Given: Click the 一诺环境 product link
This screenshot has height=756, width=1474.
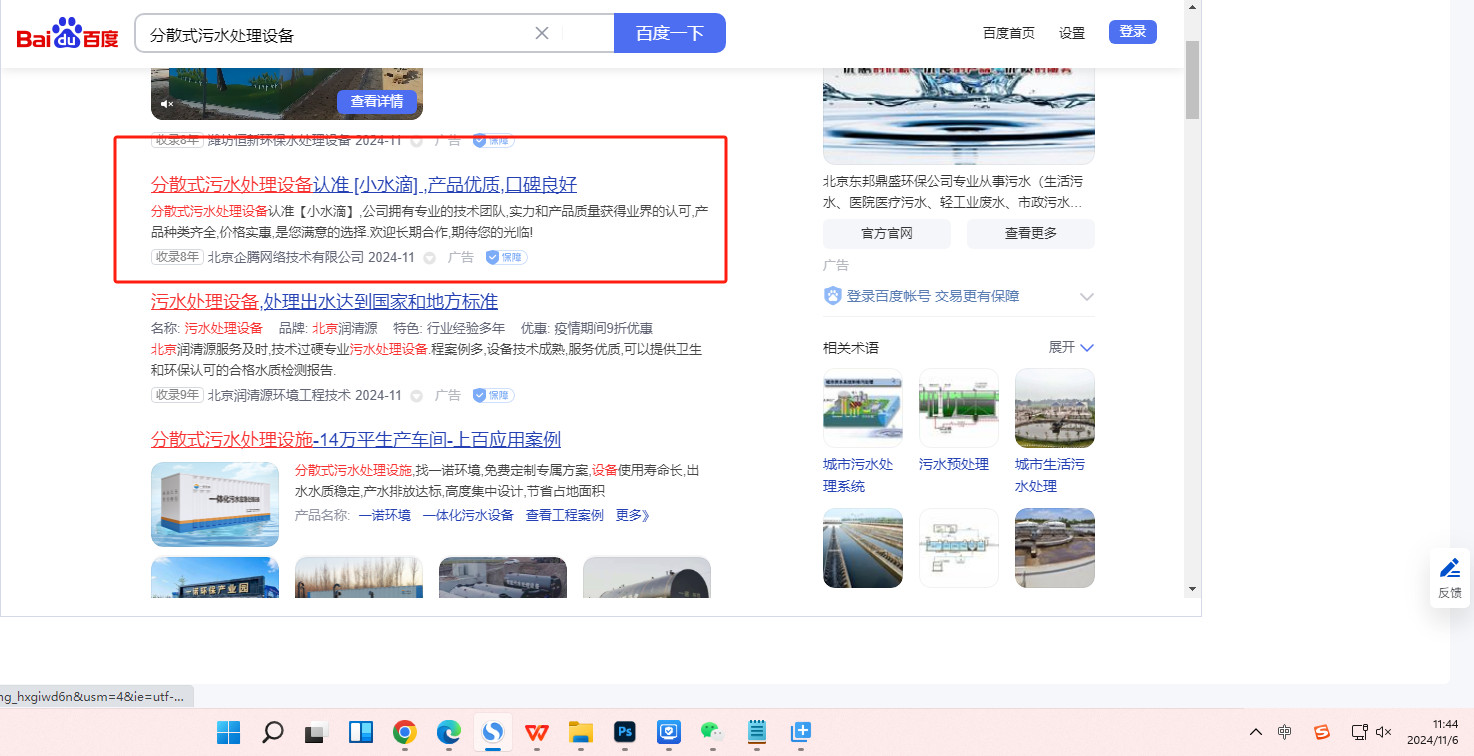Looking at the screenshot, I should pyautogui.click(x=384, y=515).
